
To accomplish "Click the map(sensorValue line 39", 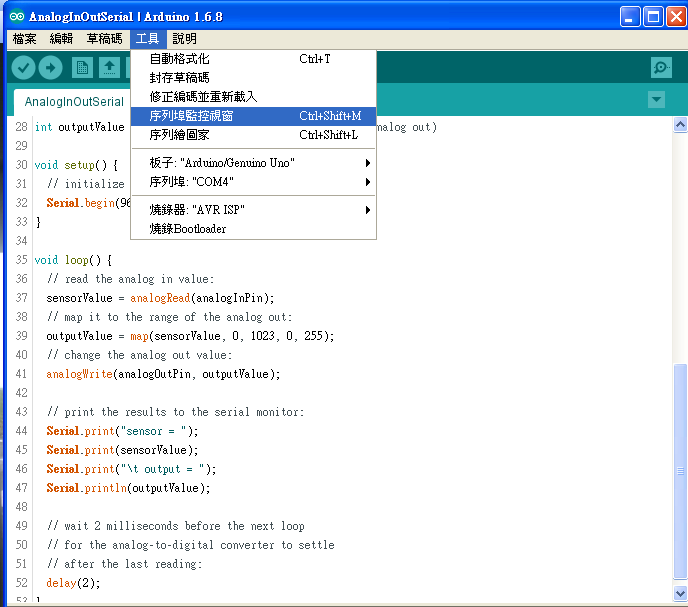I will [x=190, y=336].
